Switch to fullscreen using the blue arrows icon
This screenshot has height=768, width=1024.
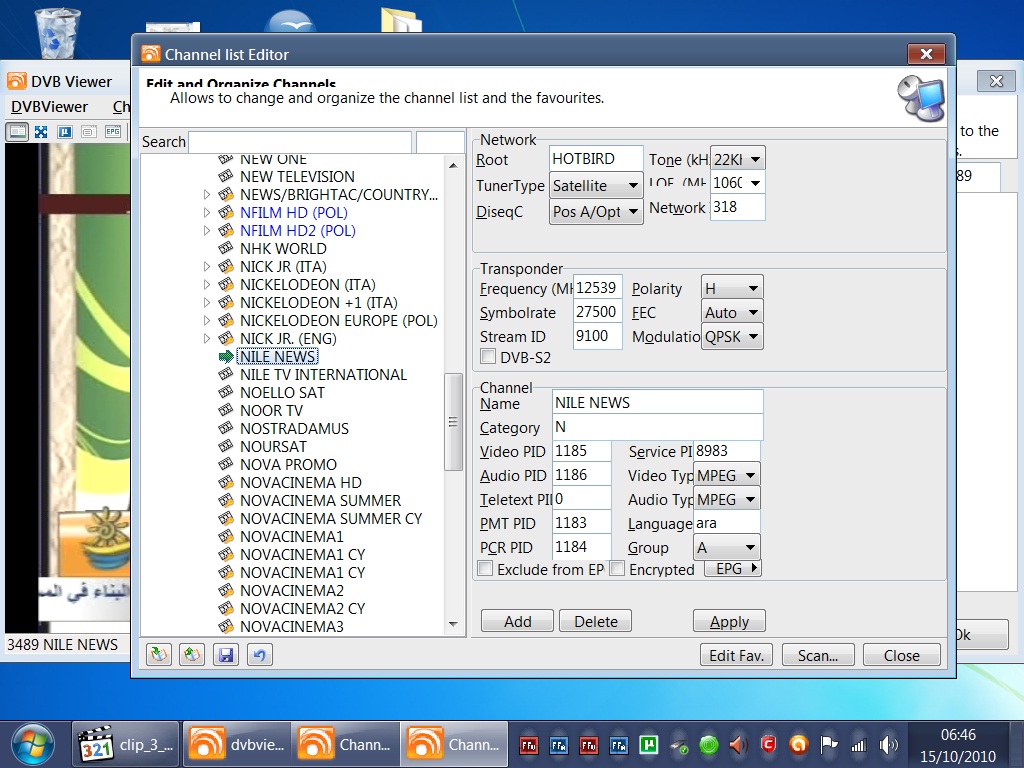pos(41,131)
